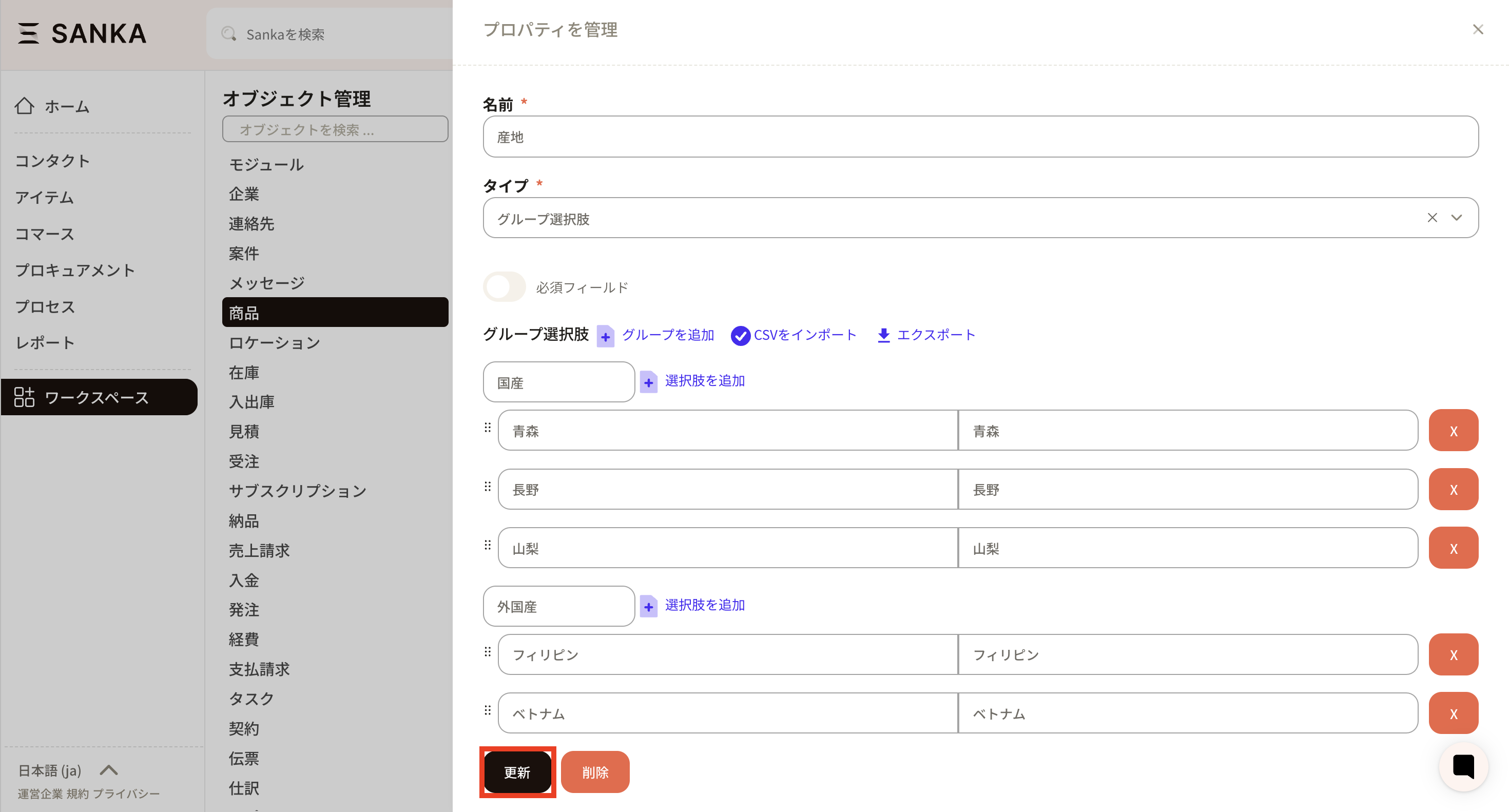This screenshot has height=812, width=1509.
Task: Click the 更新 button
Action: click(517, 772)
